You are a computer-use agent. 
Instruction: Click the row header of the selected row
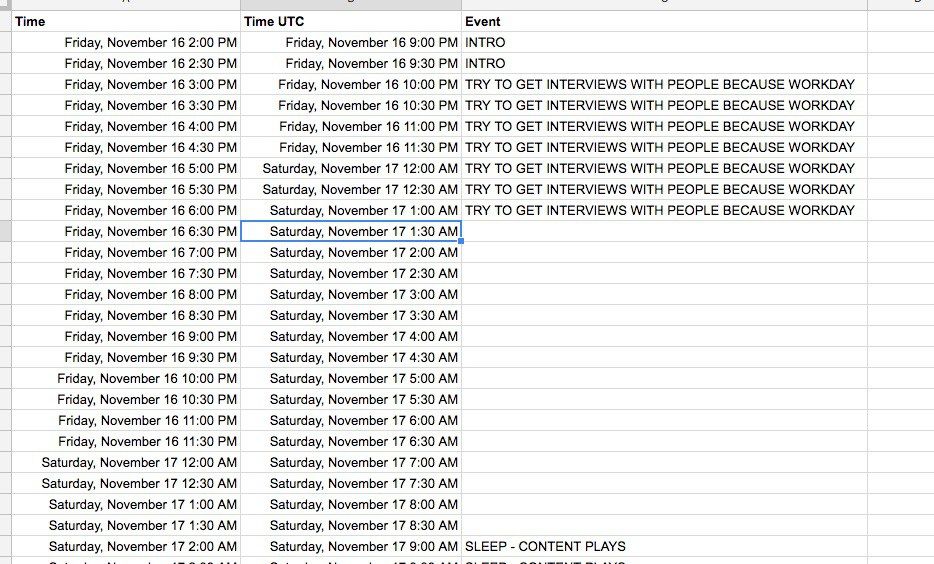coord(5,231)
